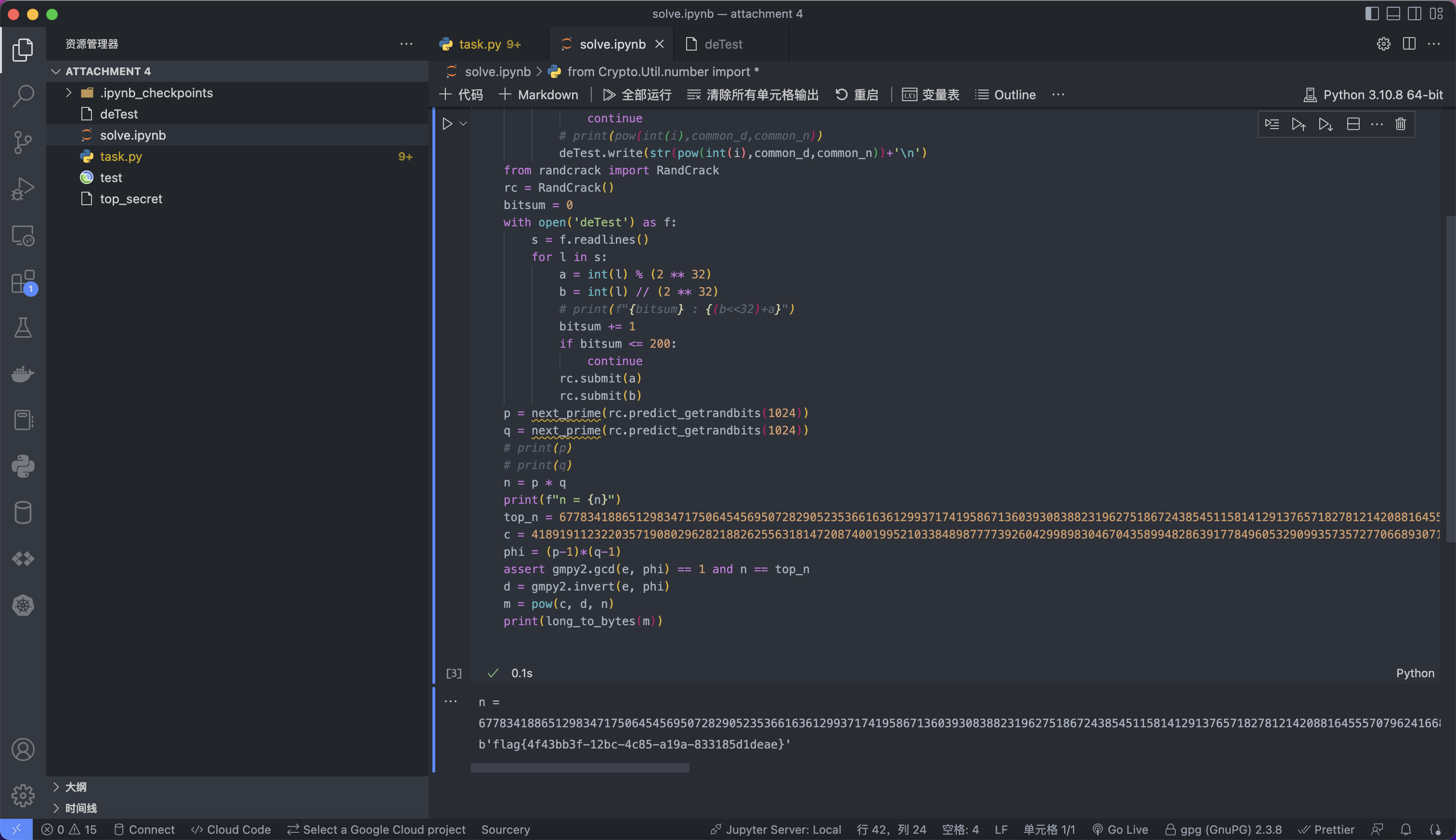Open the Manage gear in activity bar
1456x840 pixels.
23,796
